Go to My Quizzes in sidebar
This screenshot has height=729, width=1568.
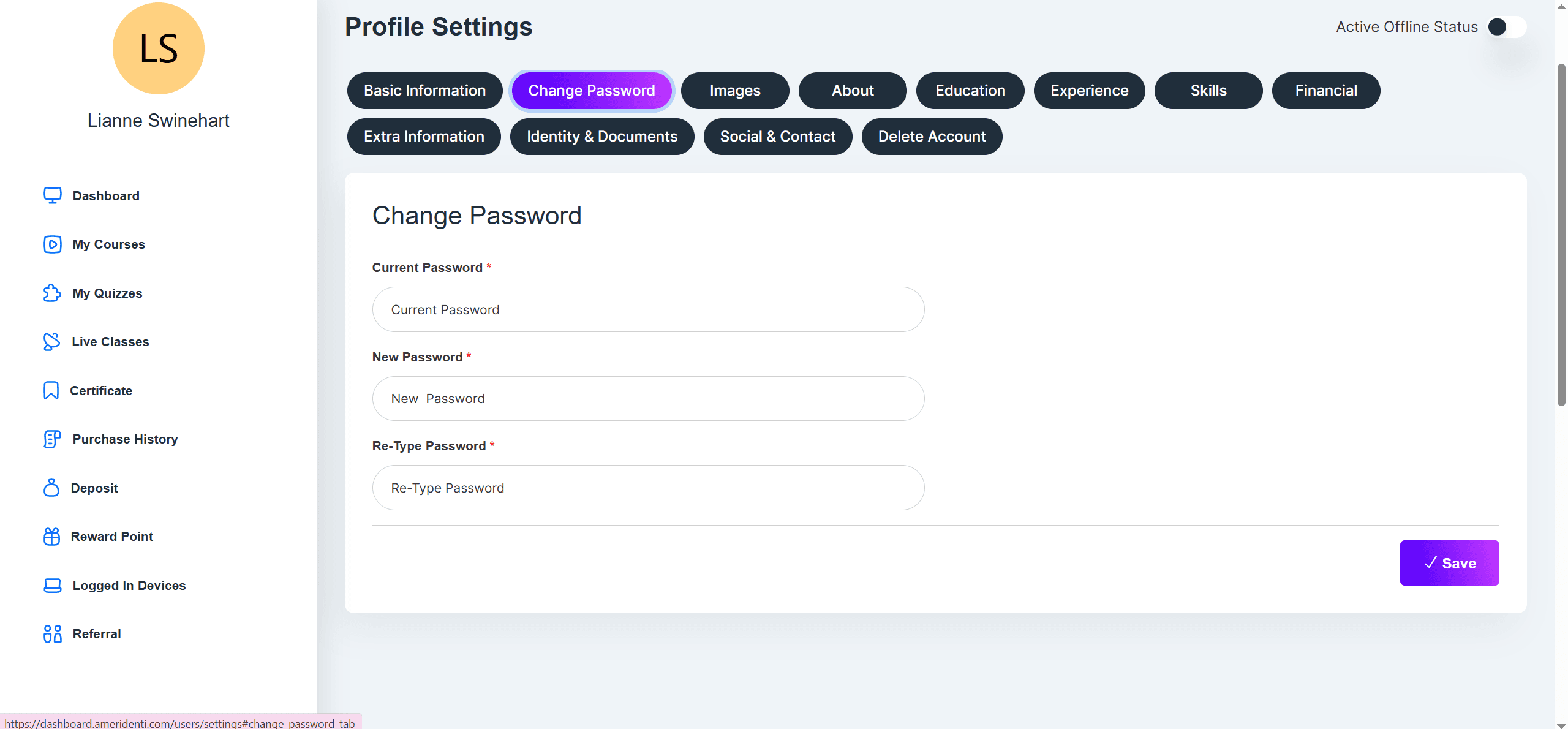coord(107,293)
